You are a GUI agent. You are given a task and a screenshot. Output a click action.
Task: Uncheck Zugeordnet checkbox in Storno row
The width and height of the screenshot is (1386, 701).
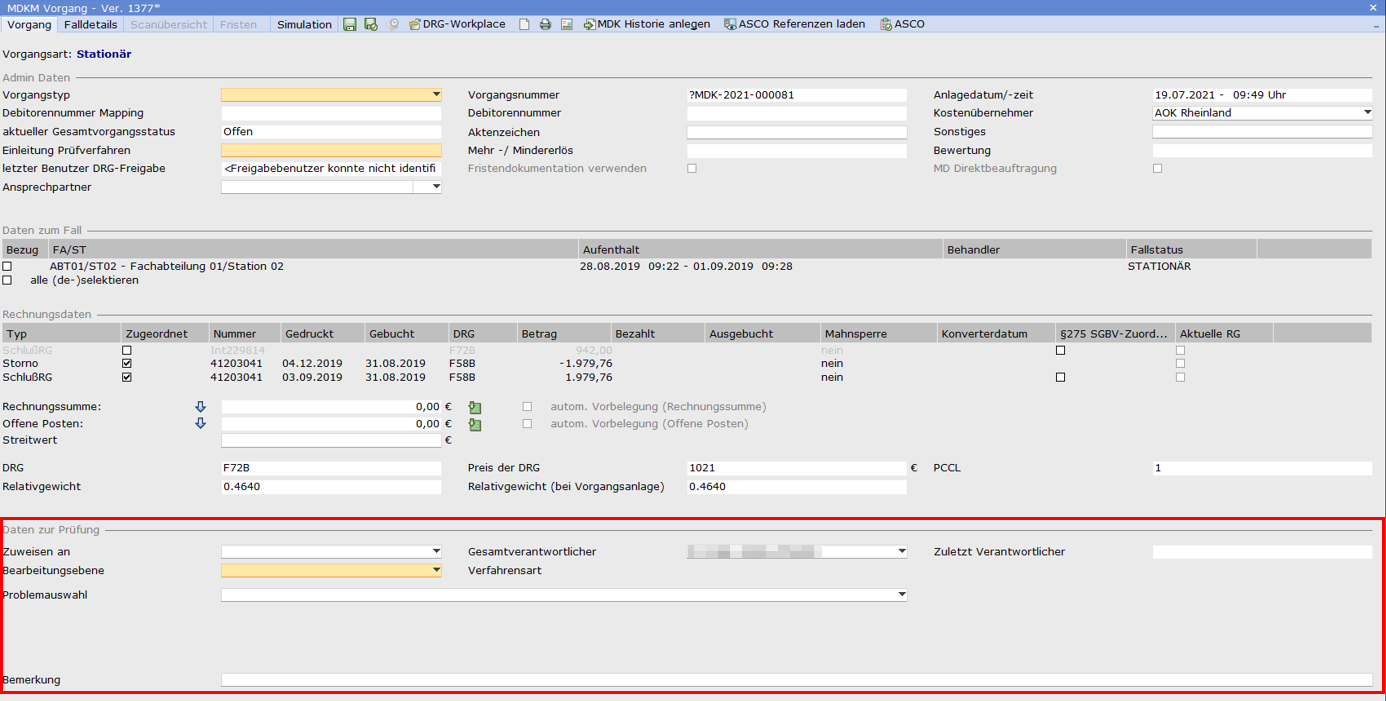point(126,364)
